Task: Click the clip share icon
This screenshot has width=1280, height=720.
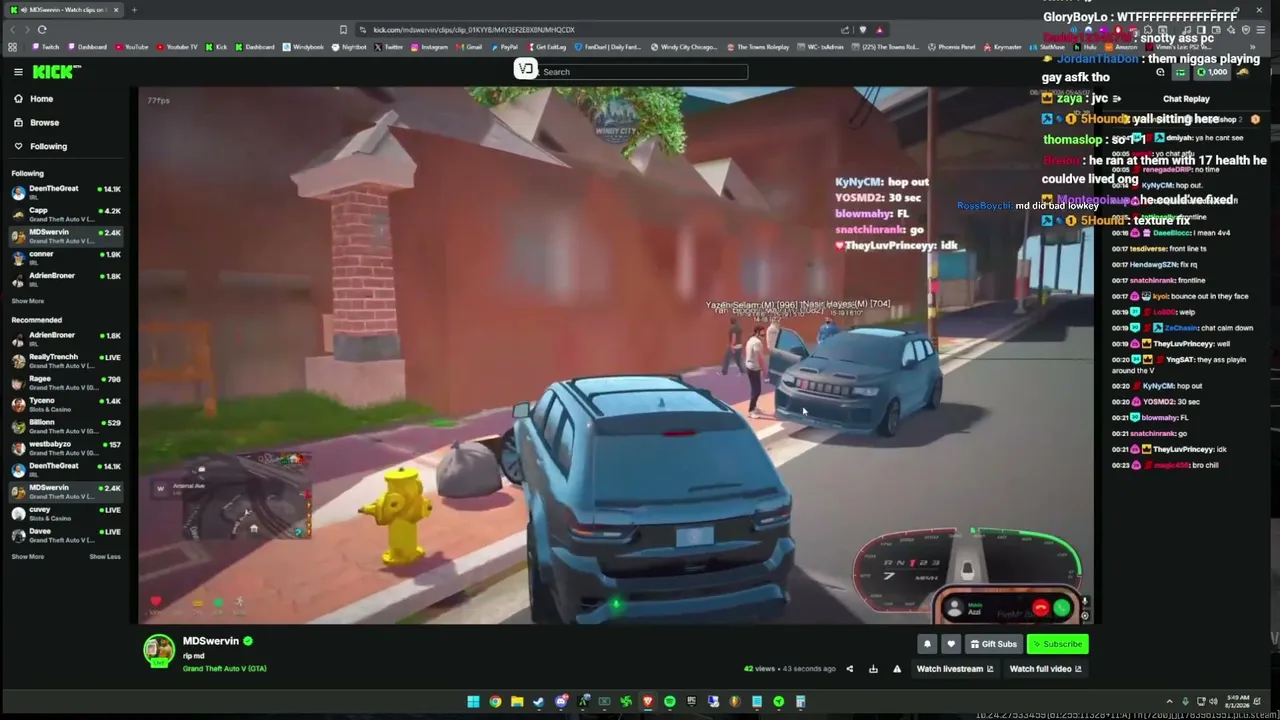Action: [x=850, y=669]
